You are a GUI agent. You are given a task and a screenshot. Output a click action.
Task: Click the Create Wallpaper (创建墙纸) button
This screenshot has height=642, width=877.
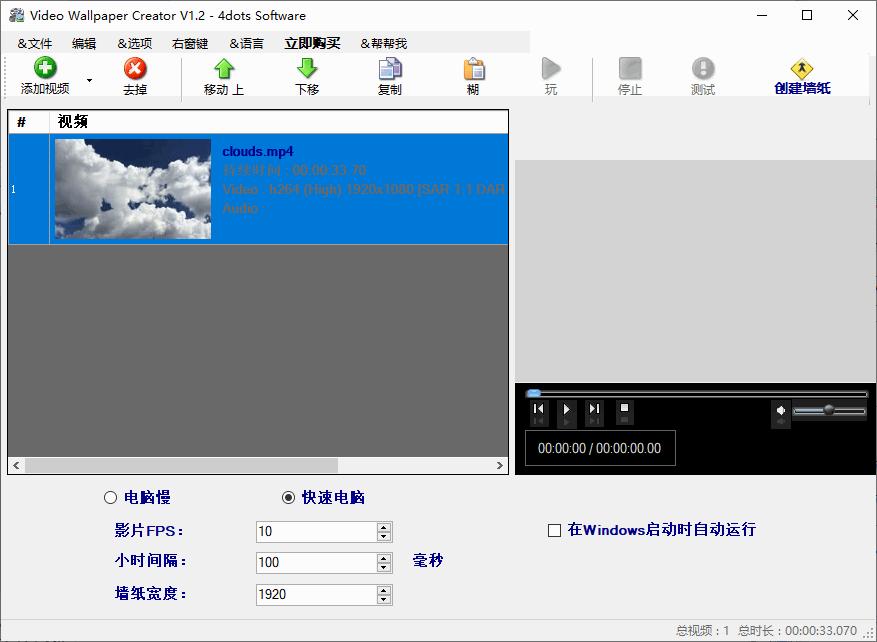tap(802, 77)
